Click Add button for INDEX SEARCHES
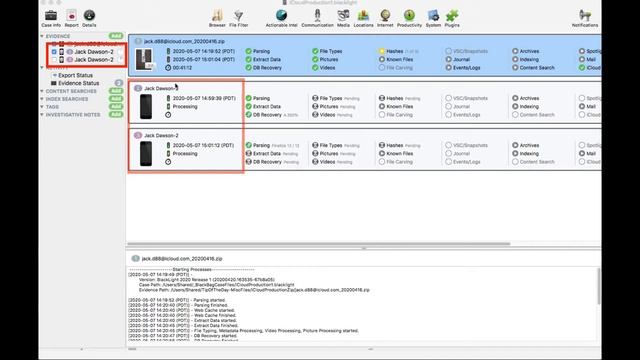The width and height of the screenshot is (640, 360). click(116, 99)
